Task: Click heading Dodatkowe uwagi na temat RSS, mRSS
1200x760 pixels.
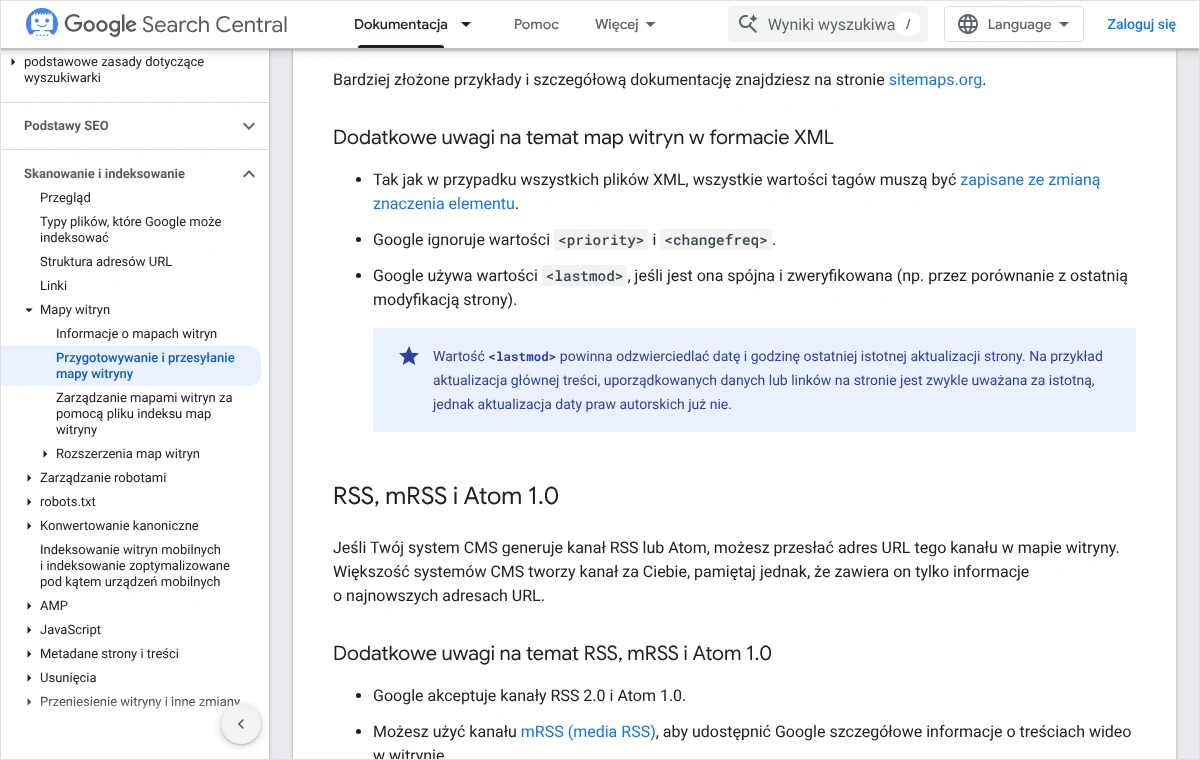Action: (x=552, y=653)
